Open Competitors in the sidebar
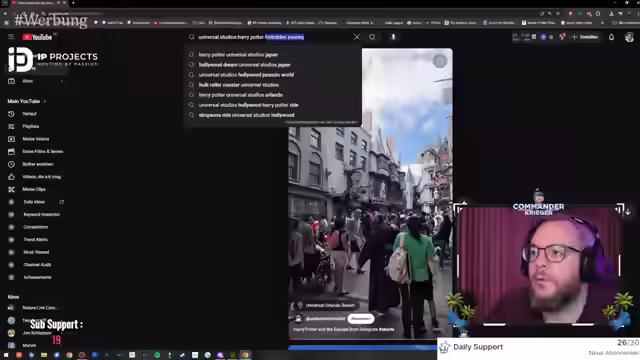 [35, 227]
